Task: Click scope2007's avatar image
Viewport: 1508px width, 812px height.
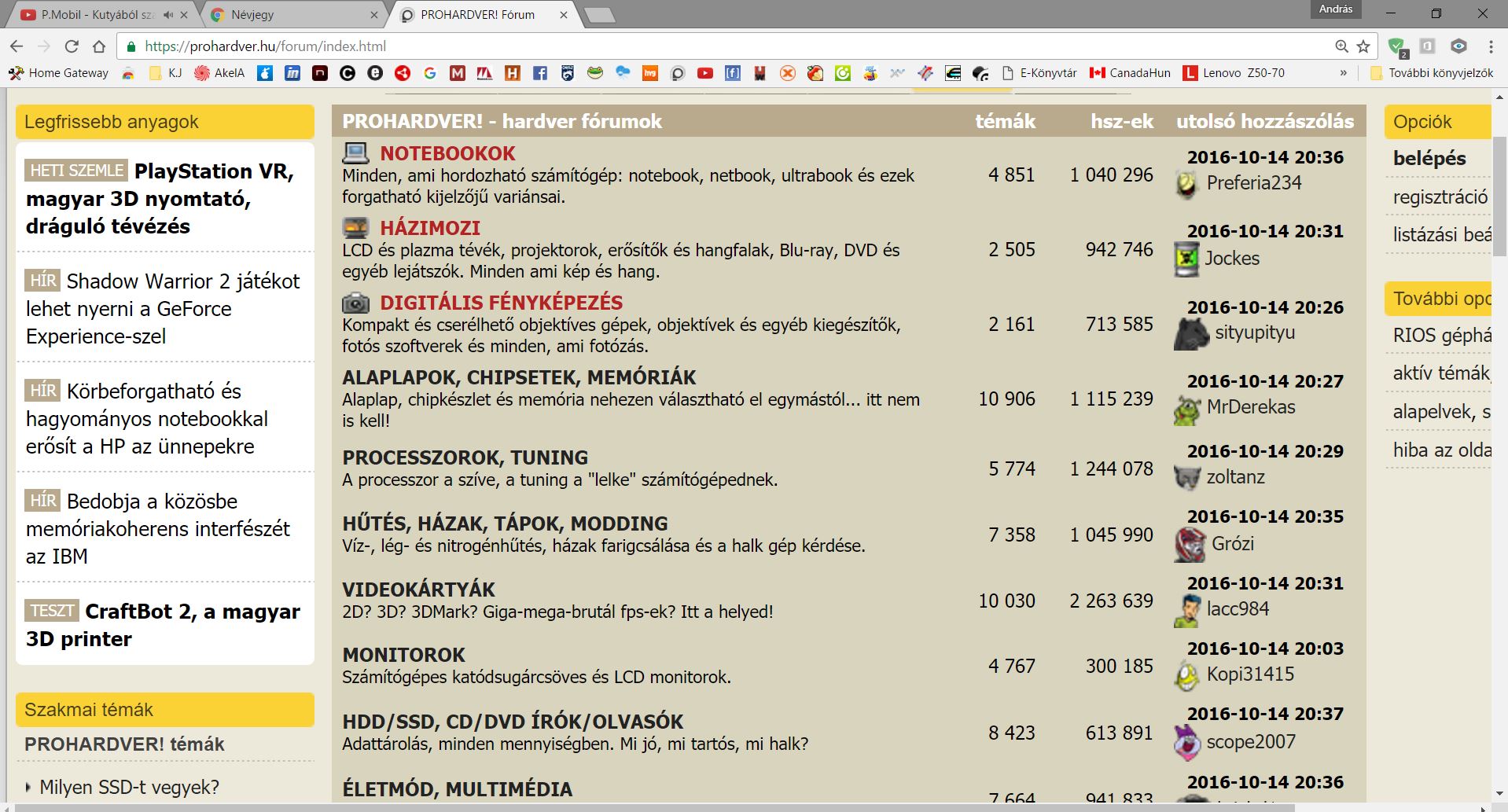Action: 1186,743
